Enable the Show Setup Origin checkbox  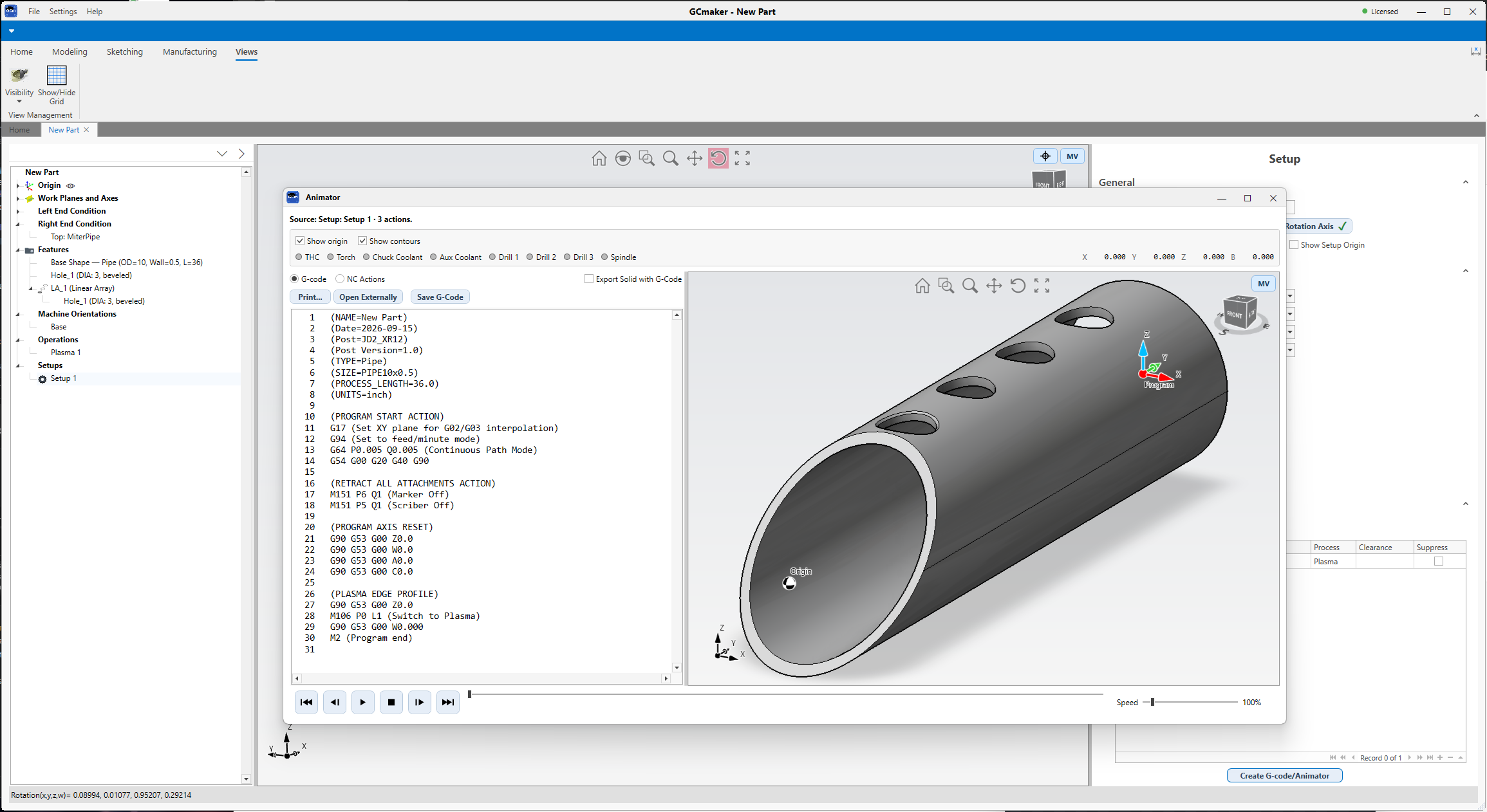pos(1294,245)
